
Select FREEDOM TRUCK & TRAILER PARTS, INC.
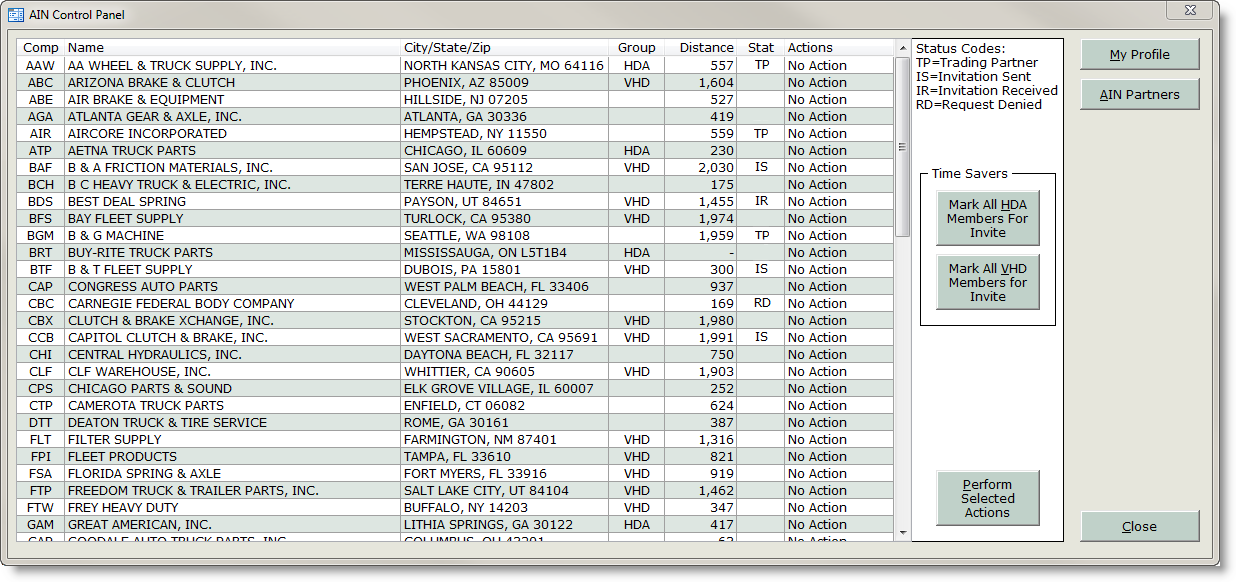tap(456, 491)
